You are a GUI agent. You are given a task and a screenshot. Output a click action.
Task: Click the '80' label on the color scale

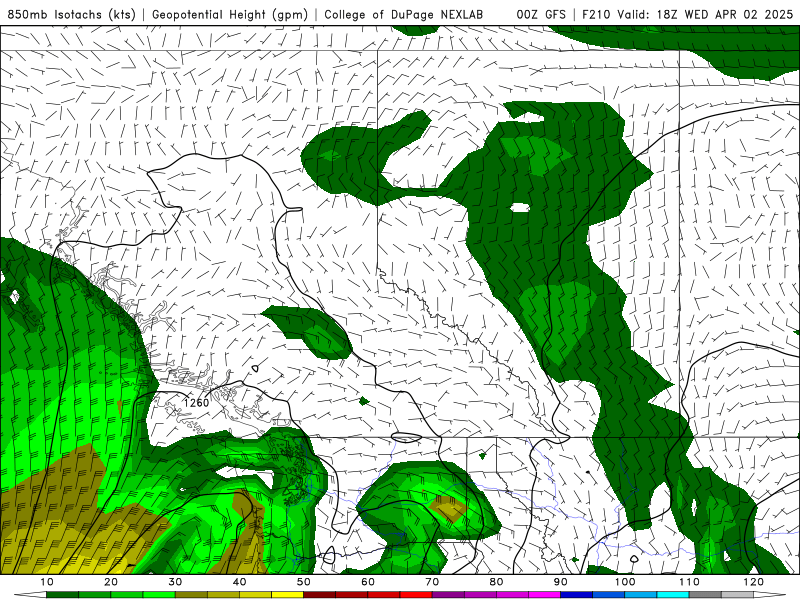tap(496, 582)
